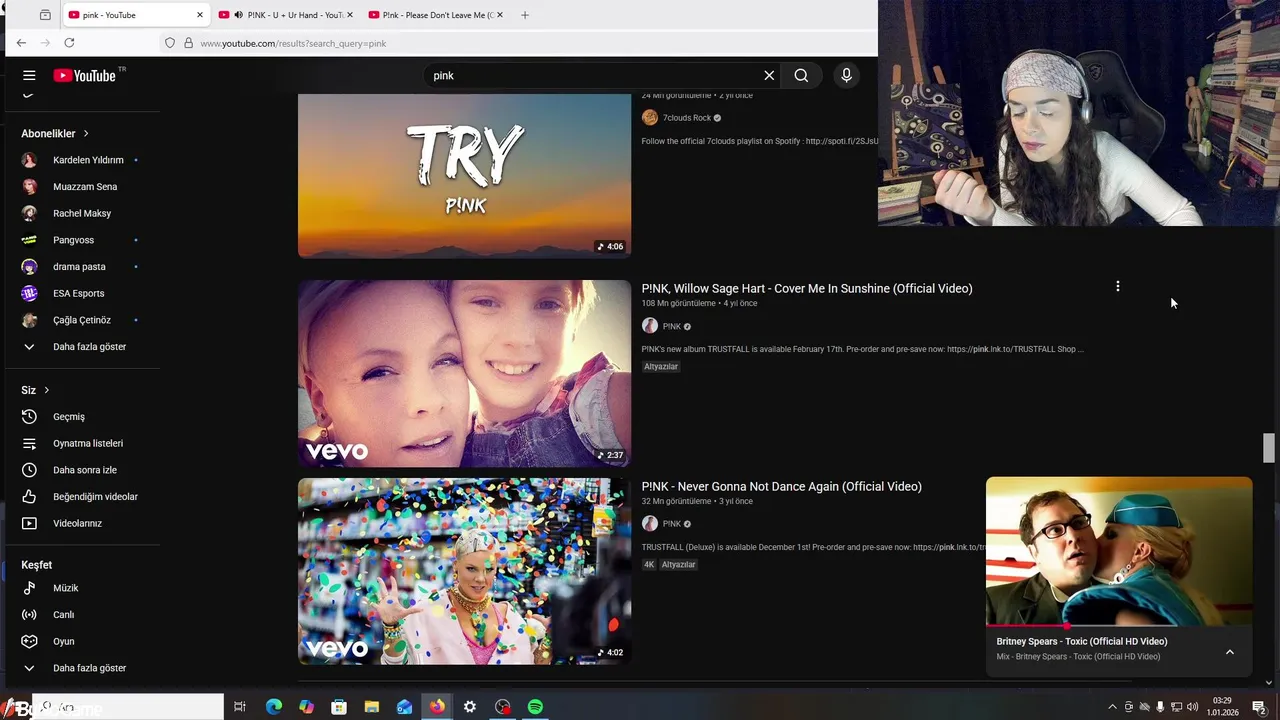This screenshot has width=1280, height=720.
Task: Launch Microsoft Edge from taskbar
Action: click(x=274, y=707)
